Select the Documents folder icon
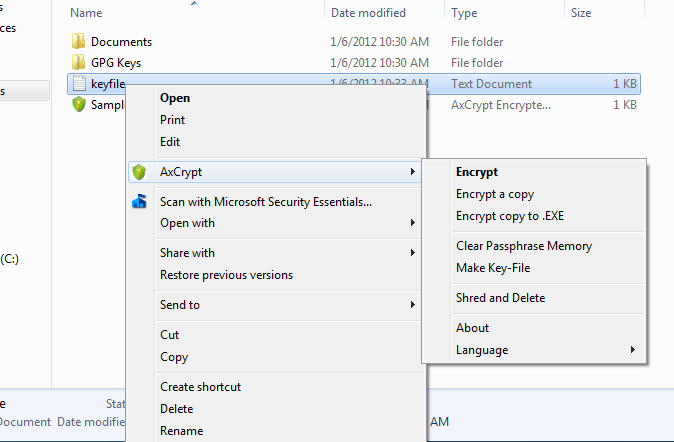This screenshot has width=674, height=442. 78,41
